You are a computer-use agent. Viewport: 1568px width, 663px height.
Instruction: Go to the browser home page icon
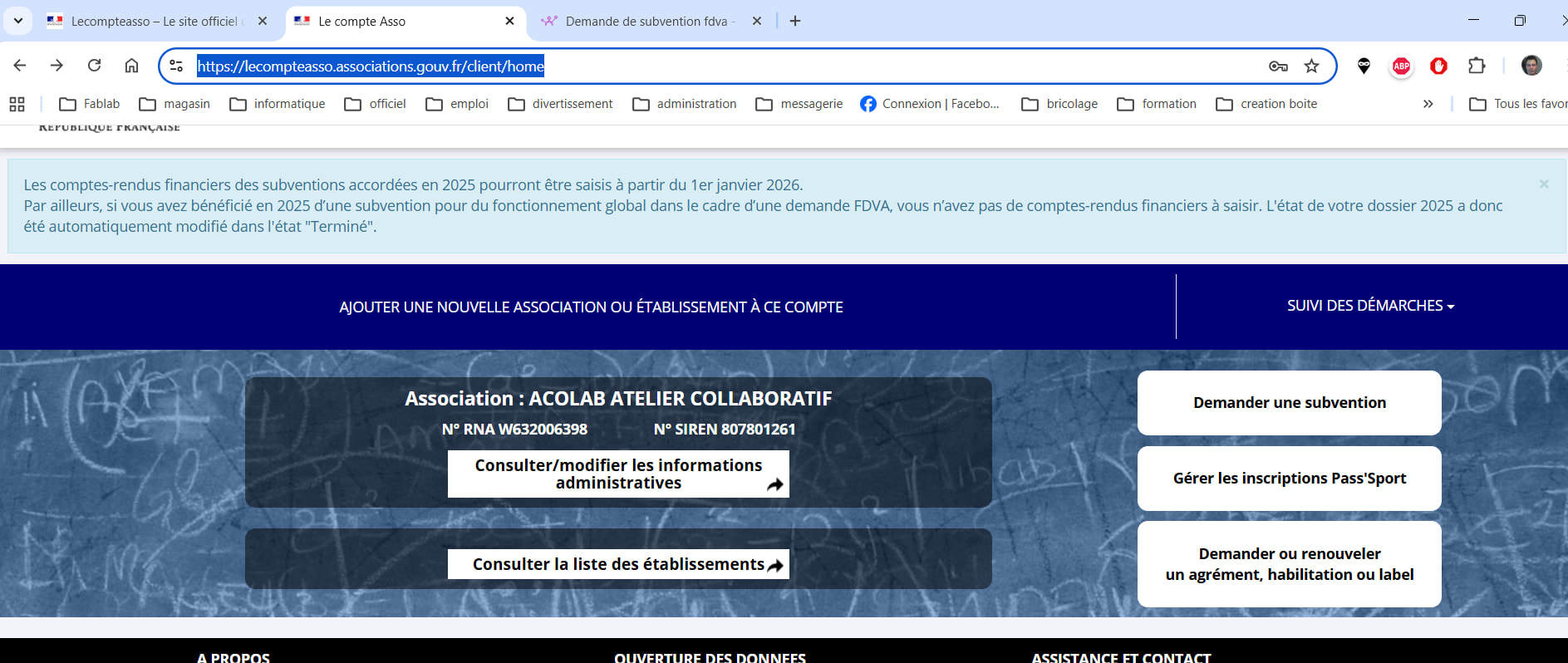click(131, 66)
